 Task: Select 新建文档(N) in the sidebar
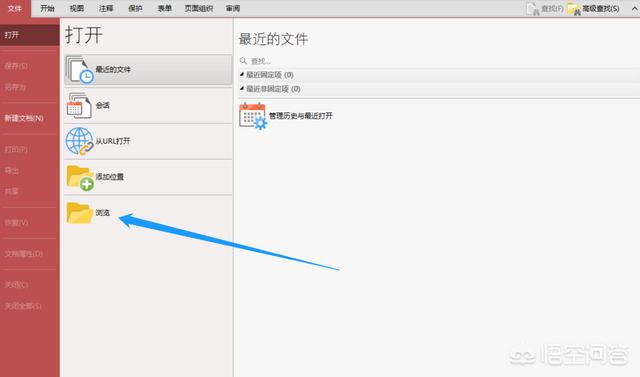[24, 118]
